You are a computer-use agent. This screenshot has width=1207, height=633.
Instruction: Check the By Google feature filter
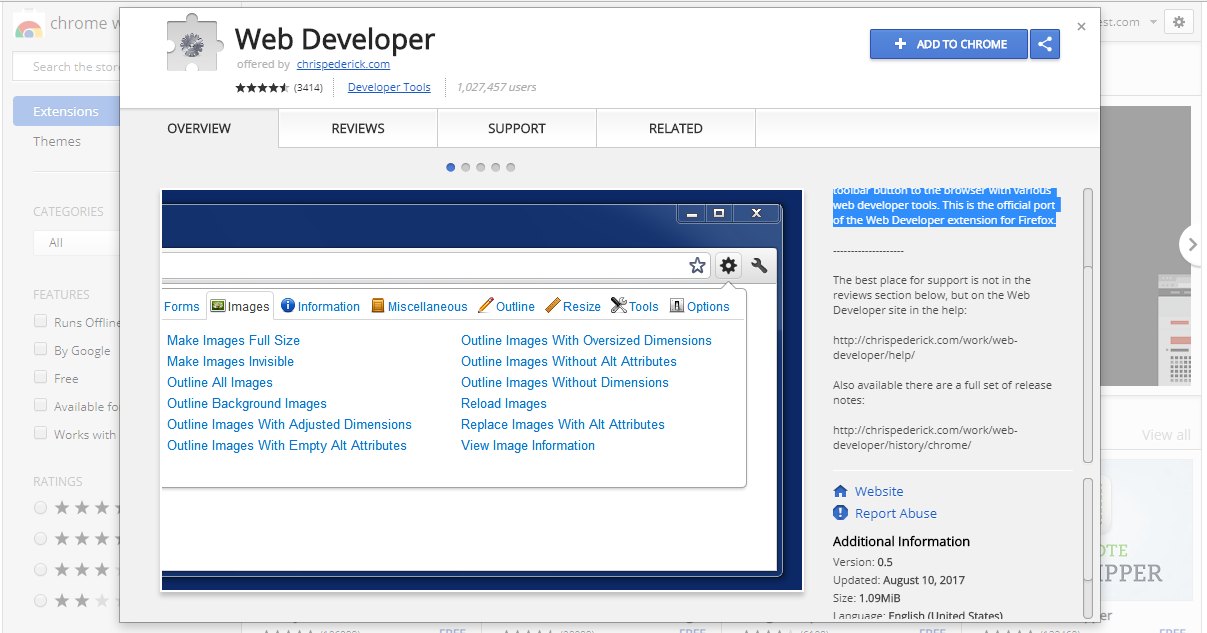[x=41, y=350]
